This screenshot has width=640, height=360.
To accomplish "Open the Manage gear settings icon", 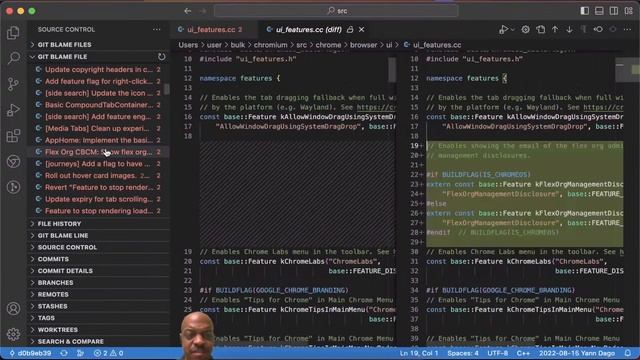I will point(13,334).
